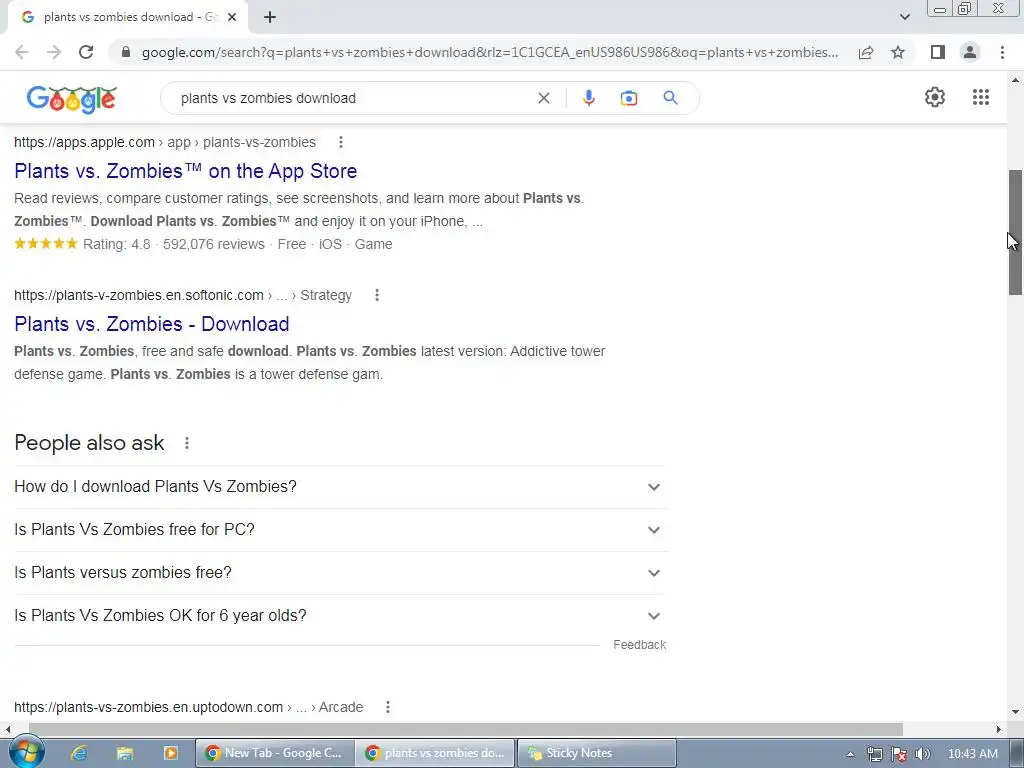This screenshot has height=768, width=1024.
Task: Select plants vs zombies taskbar window button
Action: [x=436, y=753]
